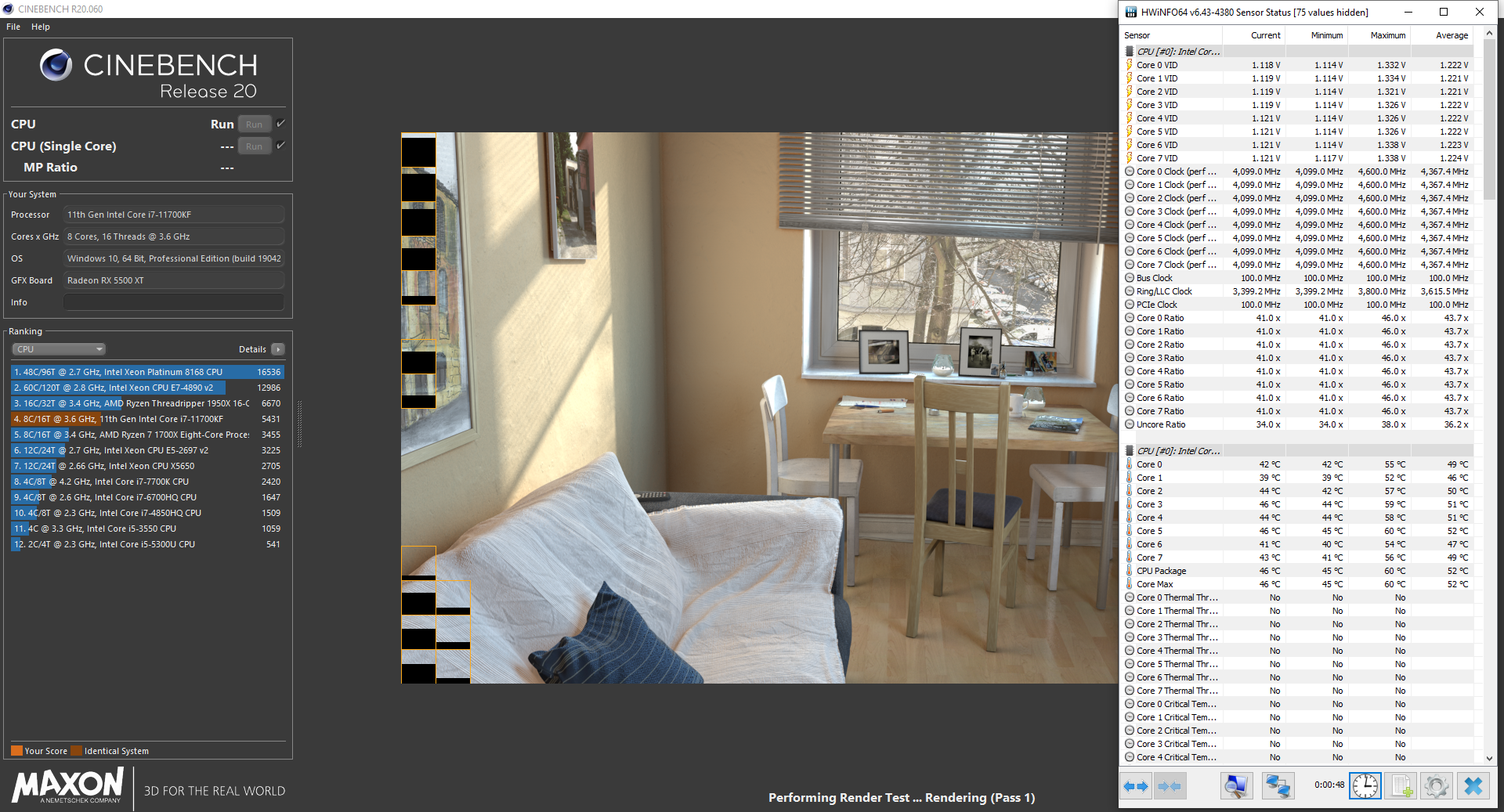Click the icon beside Ring/LLC Clock

1130,291
